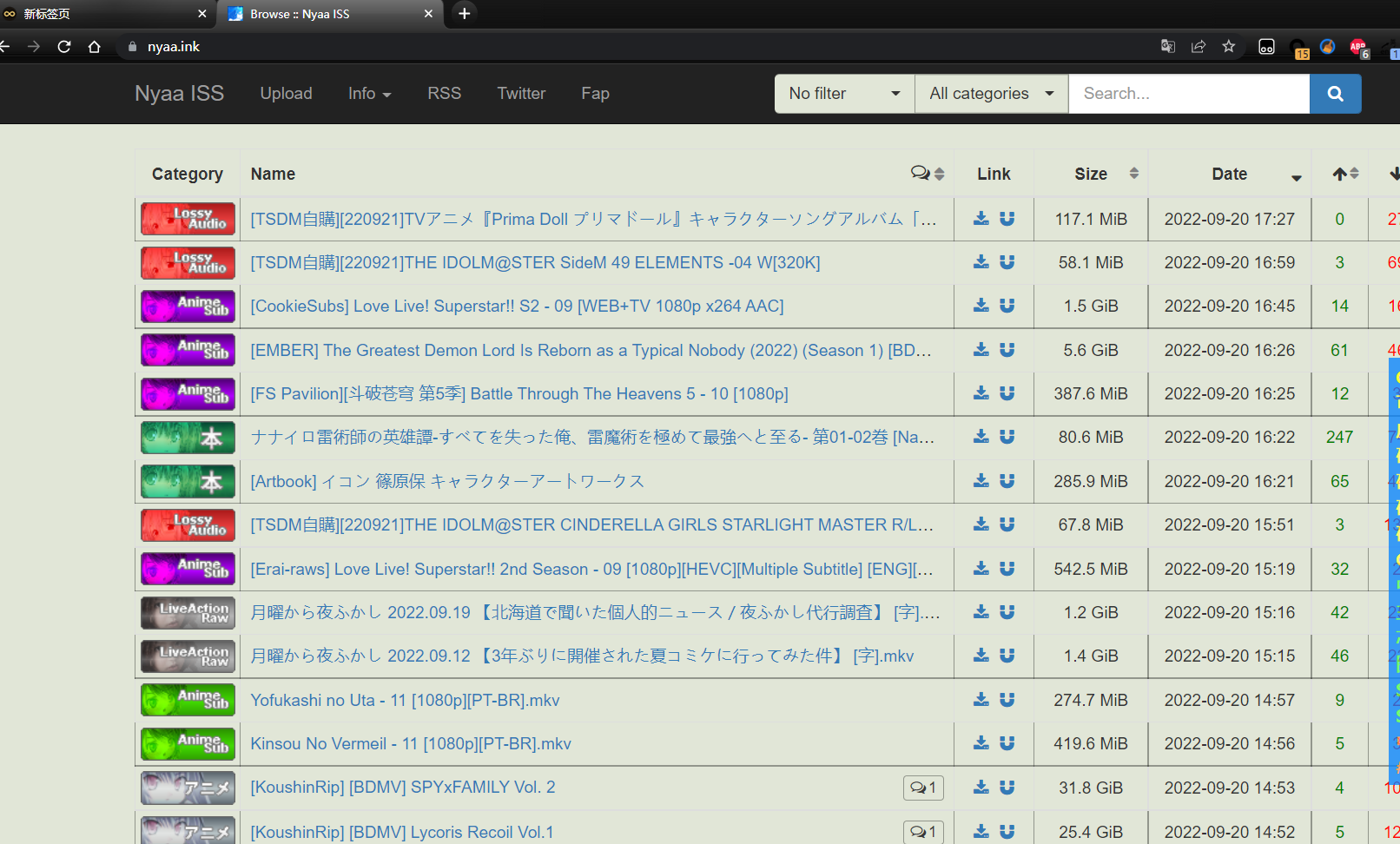Click Literature category icon for Artbook row
Image resolution: width=1400 pixels, height=844 pixels.
188,481
